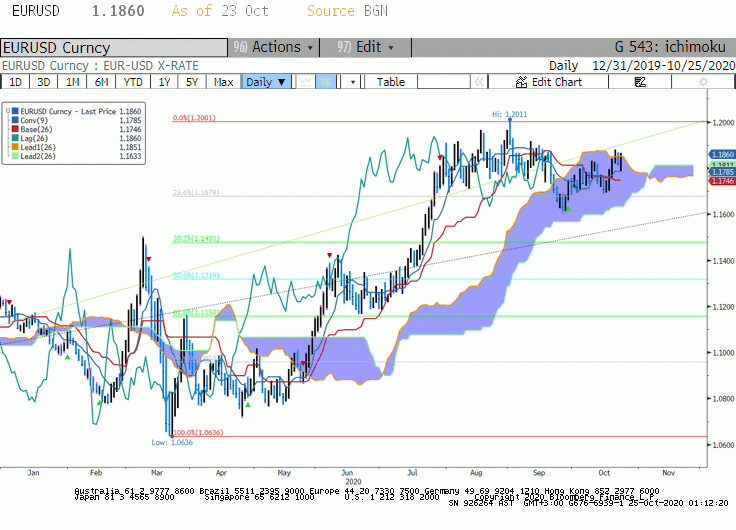This screenshot has width=736, height=530.
Task: Click the double left chevron icon
Action: [479, 82]
